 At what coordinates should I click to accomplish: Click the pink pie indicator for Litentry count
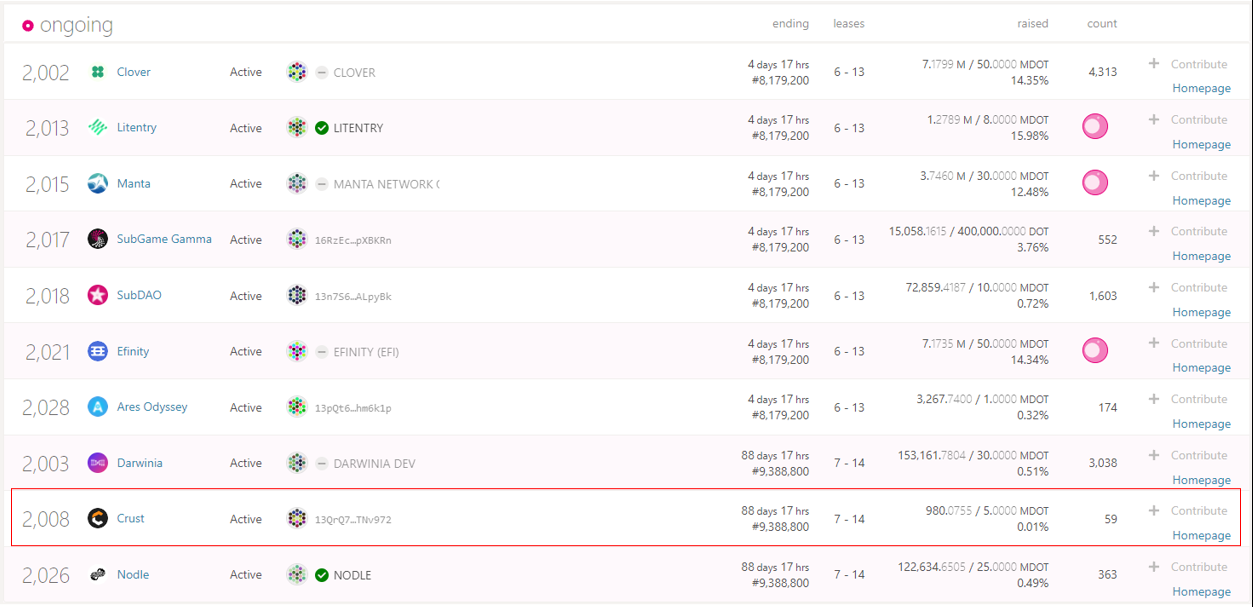click(1095, 127)
